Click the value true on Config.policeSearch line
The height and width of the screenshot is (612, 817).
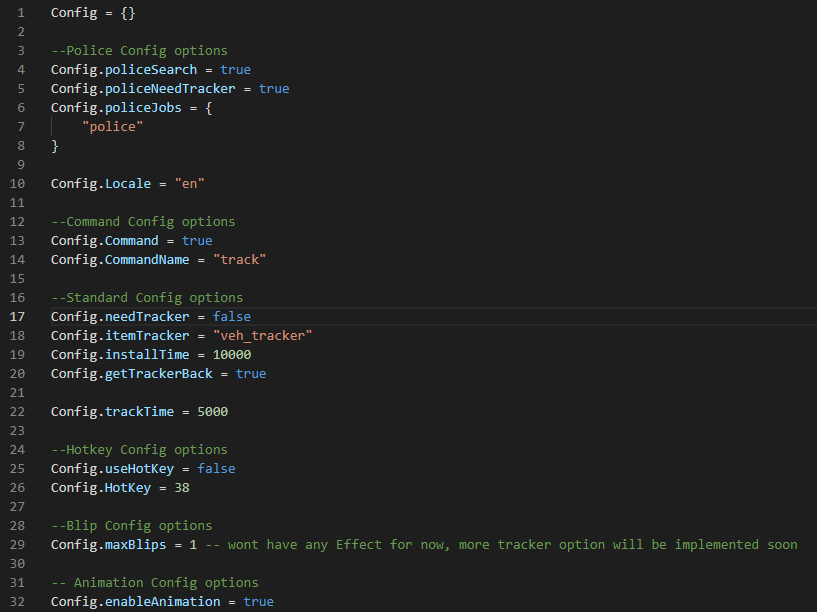tap(235, 69)
